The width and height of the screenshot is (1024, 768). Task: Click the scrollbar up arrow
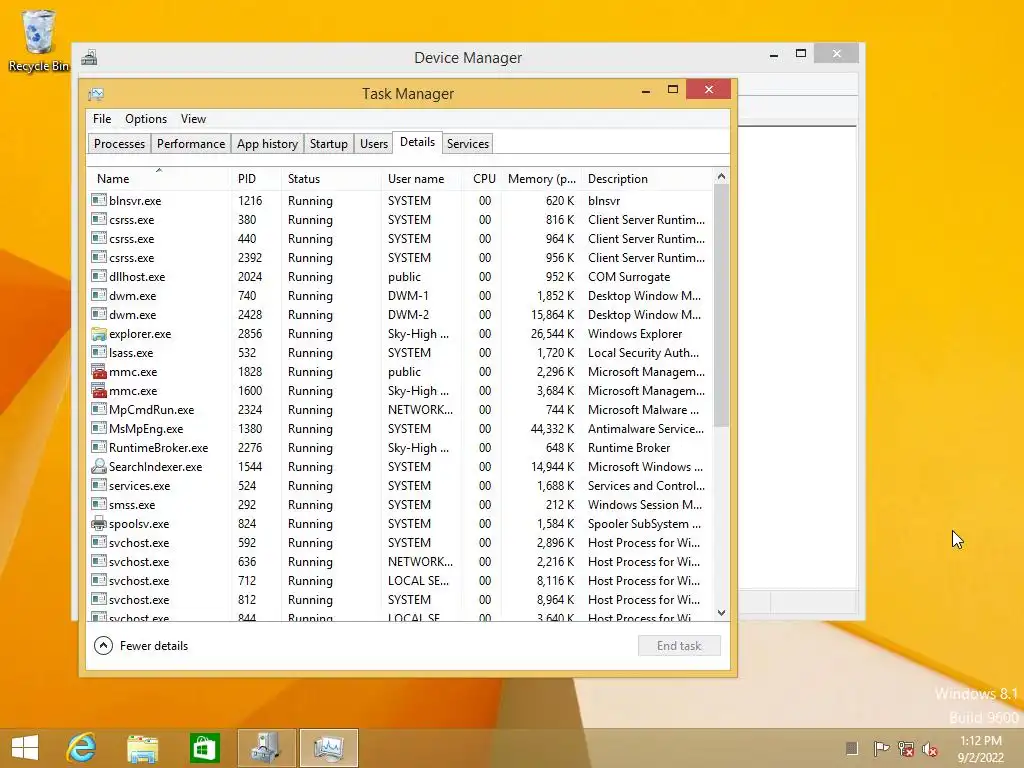point(721,176)
